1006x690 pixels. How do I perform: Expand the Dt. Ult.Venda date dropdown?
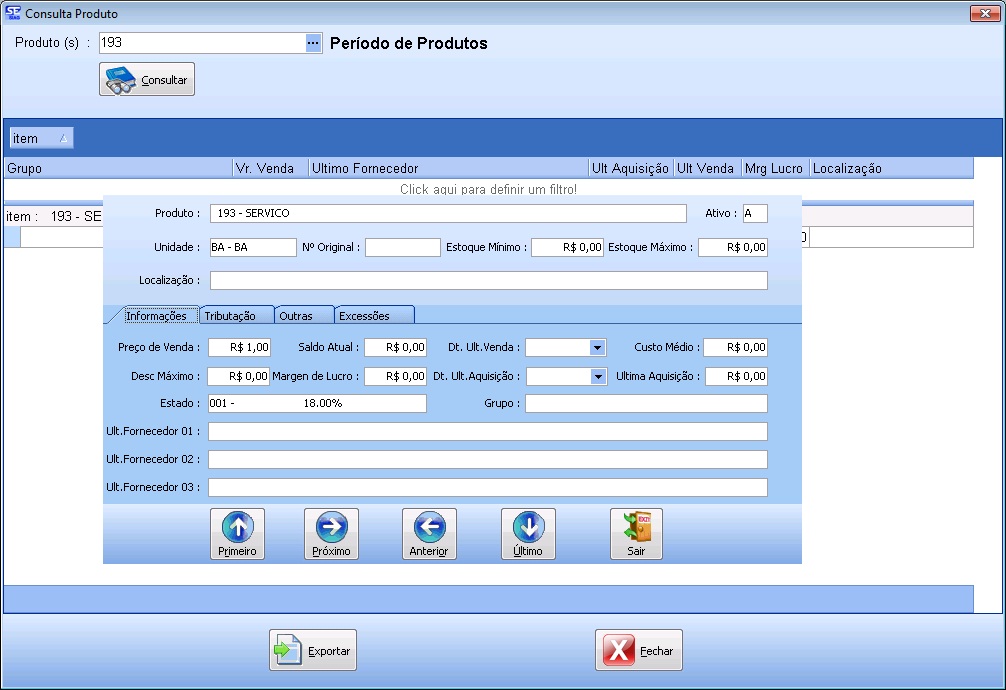pos(598,348)
